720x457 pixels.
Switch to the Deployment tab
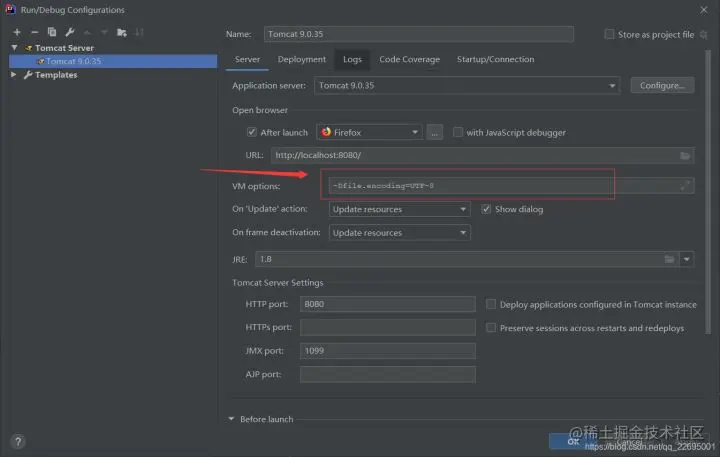click(302, 59)
